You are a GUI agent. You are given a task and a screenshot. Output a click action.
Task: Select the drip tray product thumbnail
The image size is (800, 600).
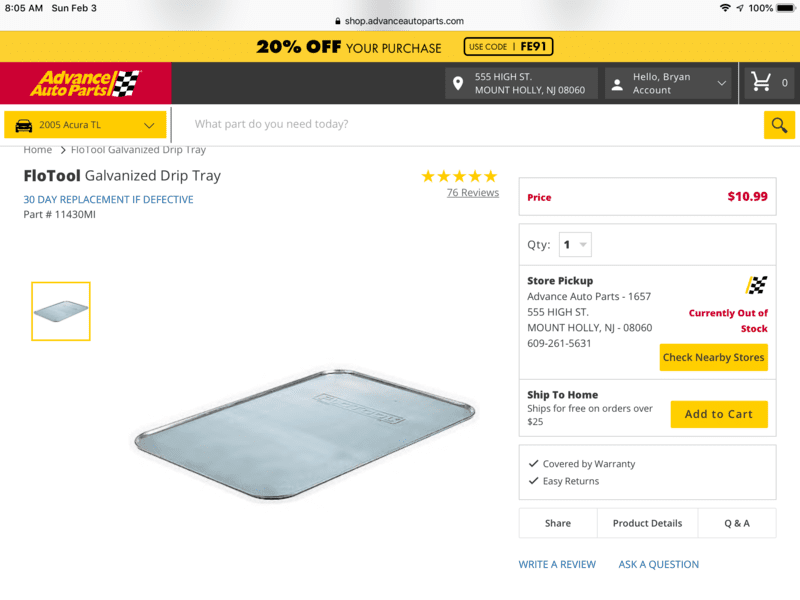pyautogui.click(x=61, y=311)
